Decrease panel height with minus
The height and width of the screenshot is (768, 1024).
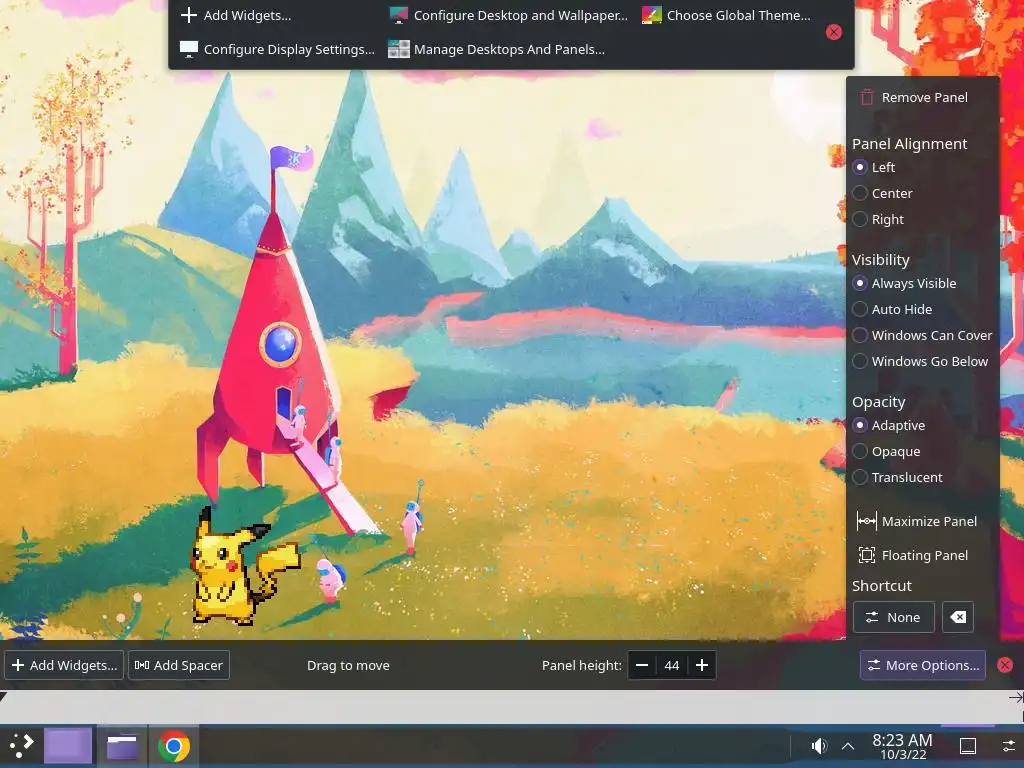(x=642, y=665)
